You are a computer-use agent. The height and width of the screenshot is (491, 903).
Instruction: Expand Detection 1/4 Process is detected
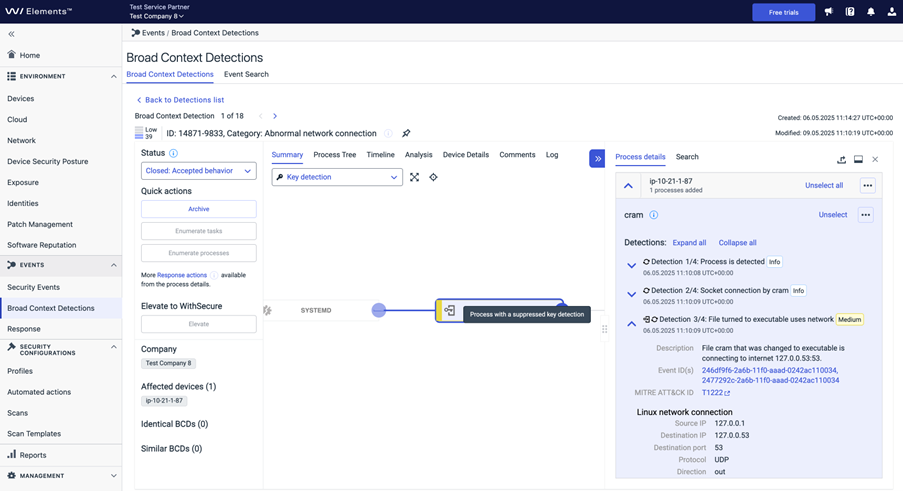tap(631, 265)
